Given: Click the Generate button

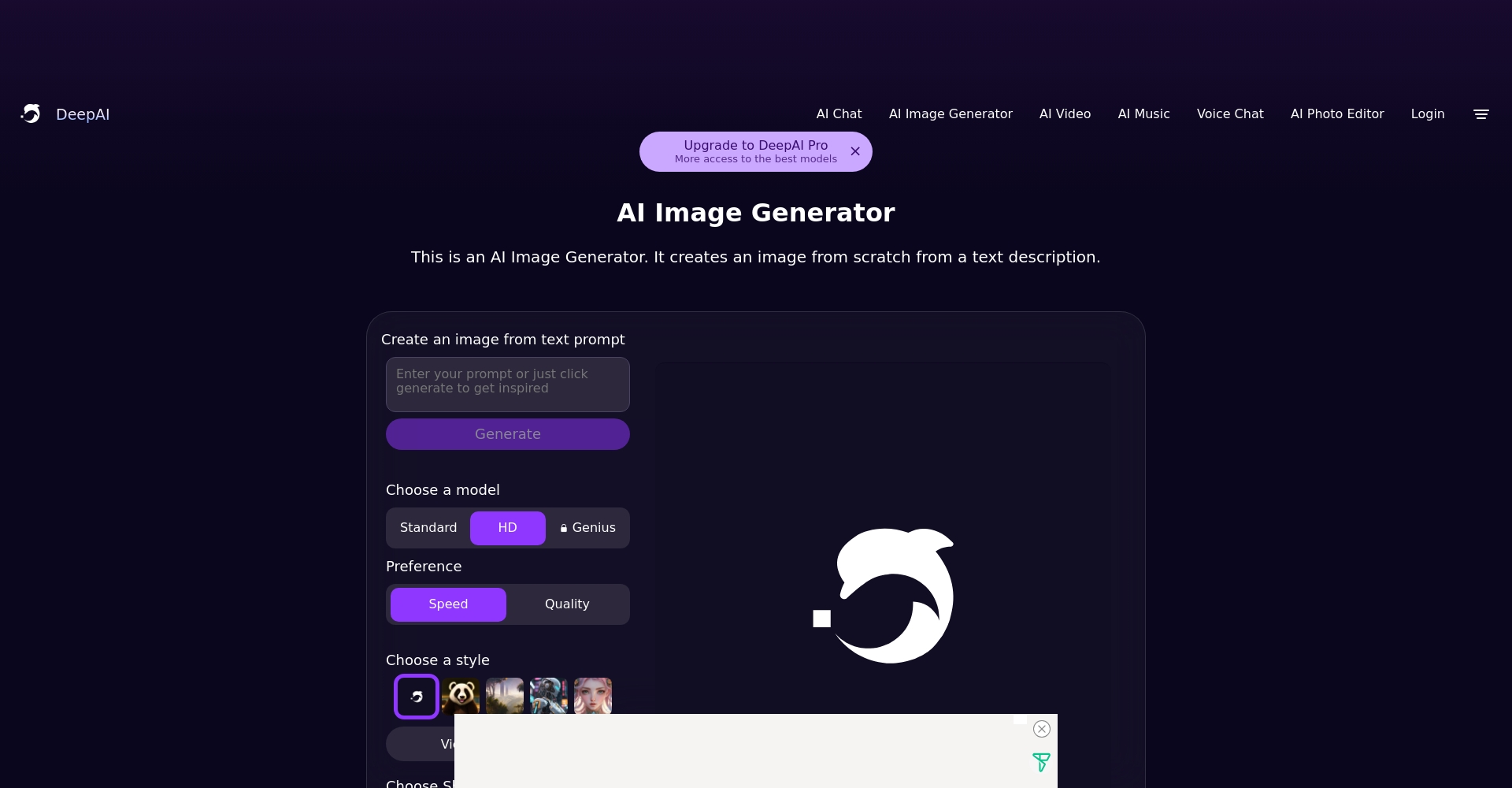Looking at the screenshot, I should pyautogui.click(x=508, y=434).
